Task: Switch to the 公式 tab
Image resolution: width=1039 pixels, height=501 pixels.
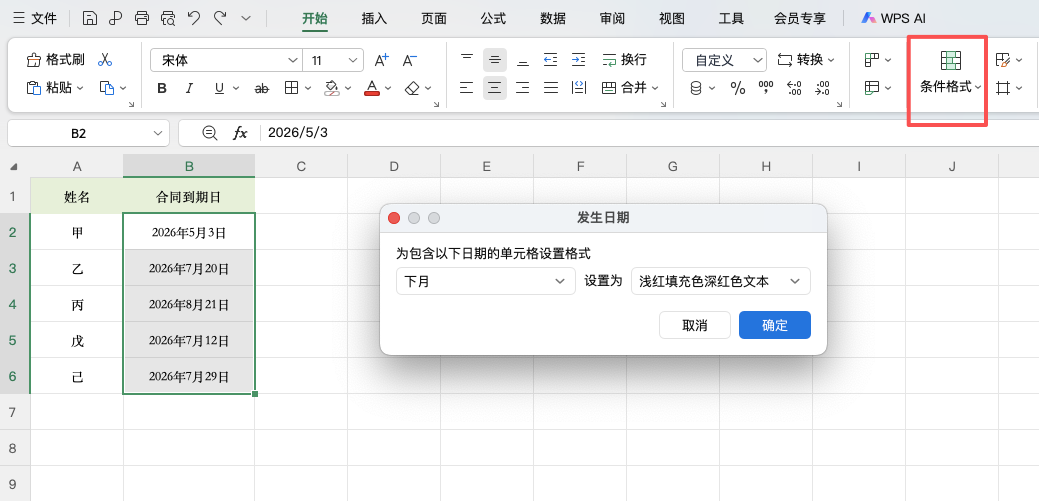Action: [x=494, y=19]
